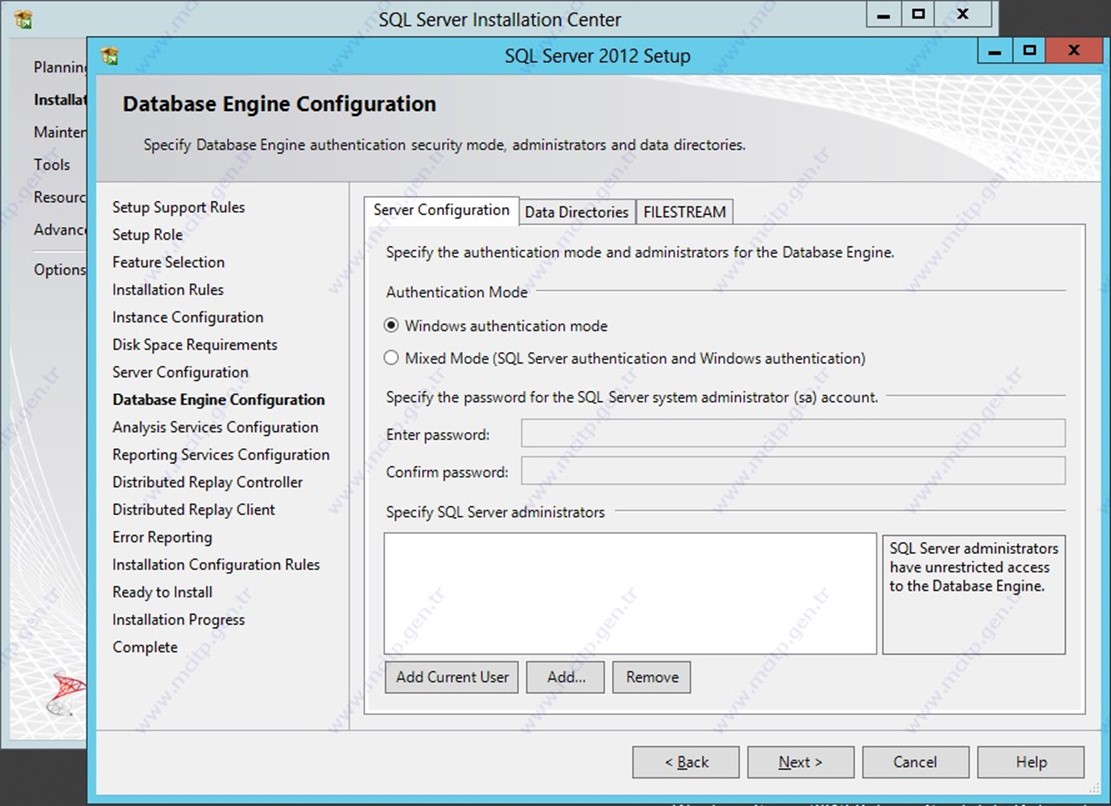This screenshot has width=1111, height=806.
Task: Select Resources in Installation Center sidebar
Action: coord(60,198)
